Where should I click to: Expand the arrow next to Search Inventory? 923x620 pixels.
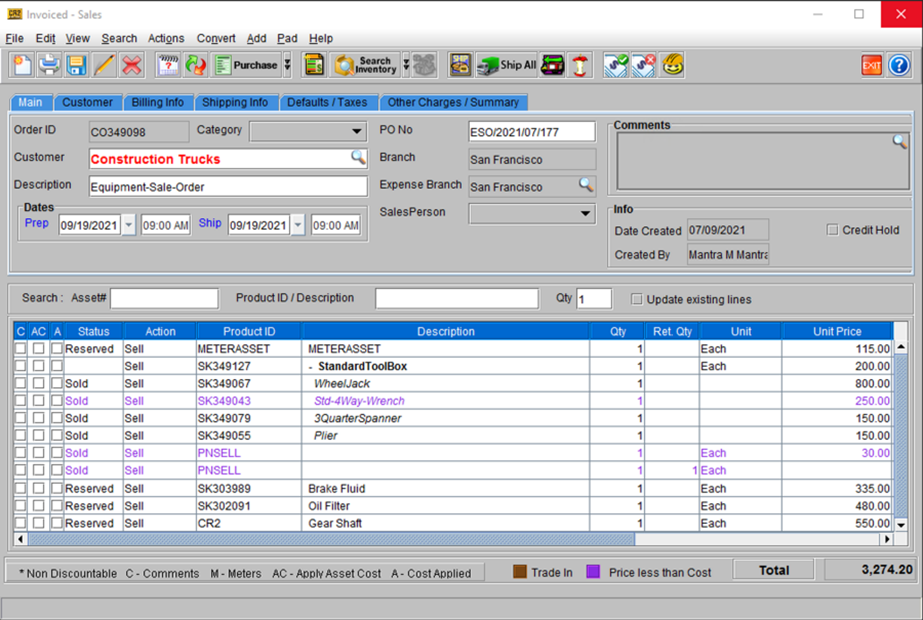click(406, 65)
